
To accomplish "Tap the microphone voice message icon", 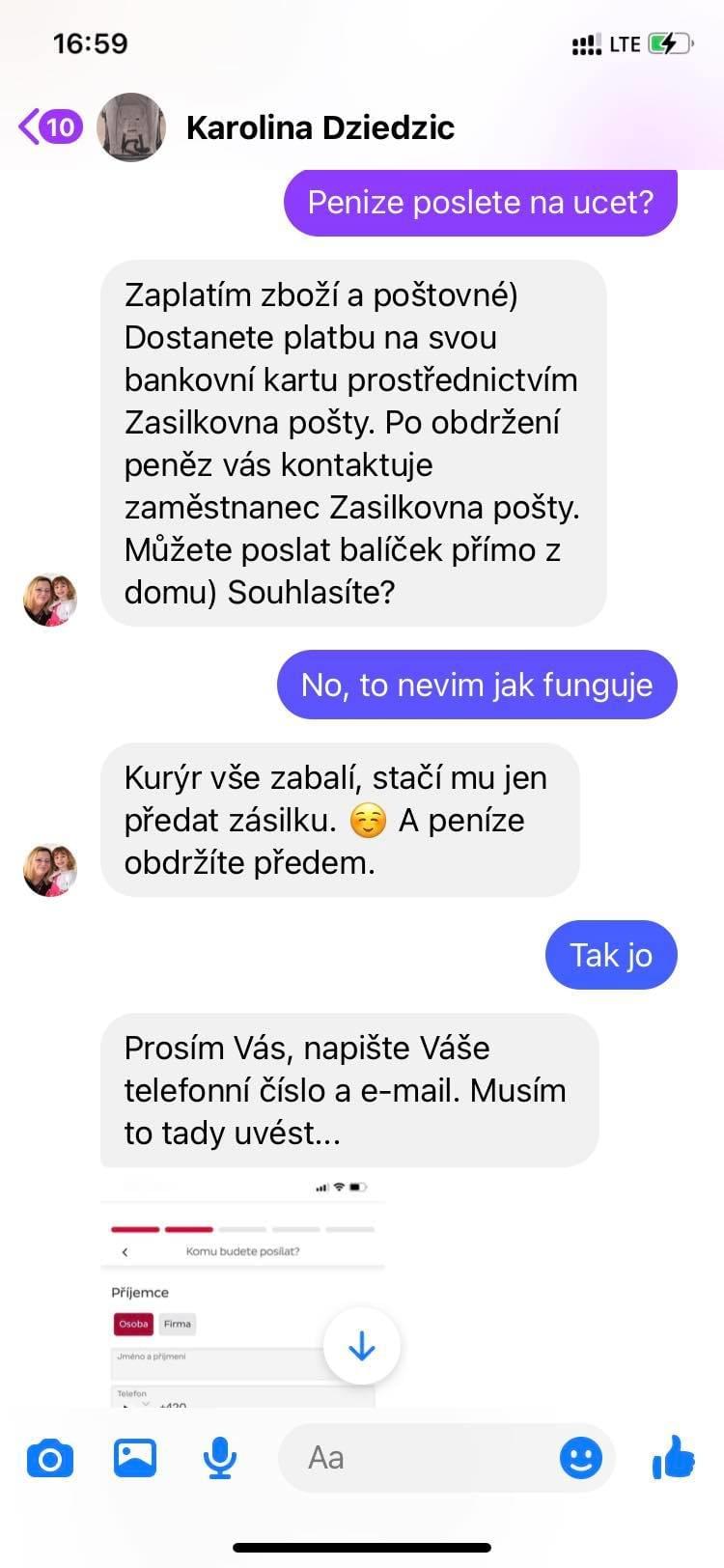I will pos(220,1457).
